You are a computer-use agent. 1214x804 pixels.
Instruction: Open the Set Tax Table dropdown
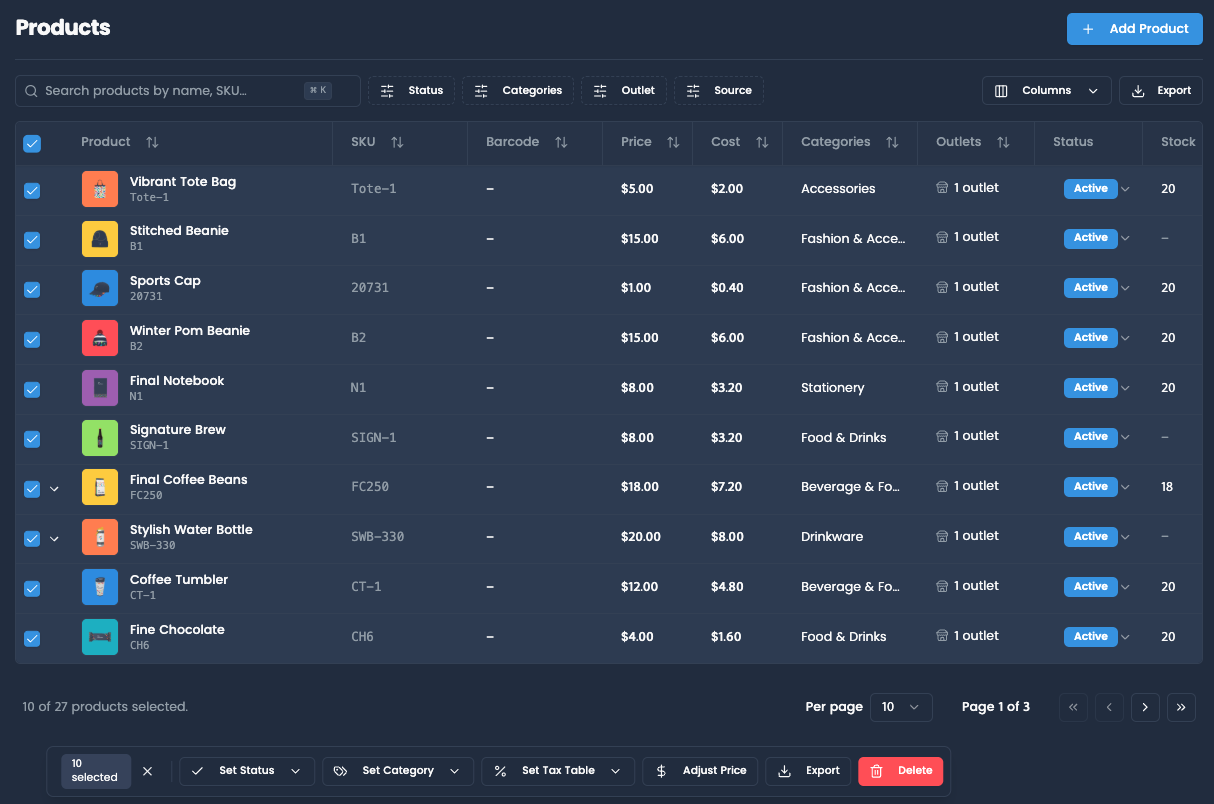558,771
